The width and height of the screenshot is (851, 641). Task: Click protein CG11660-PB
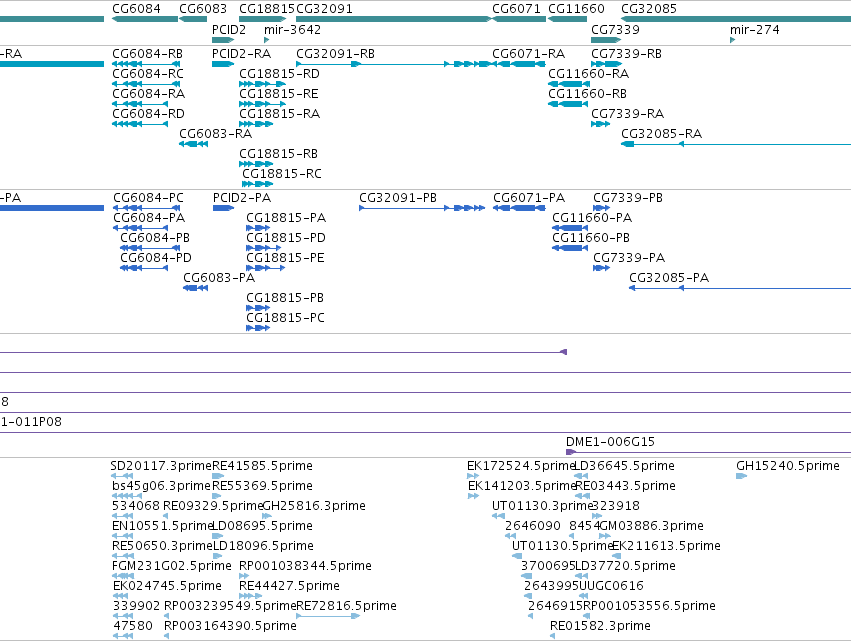coord(591,238)
